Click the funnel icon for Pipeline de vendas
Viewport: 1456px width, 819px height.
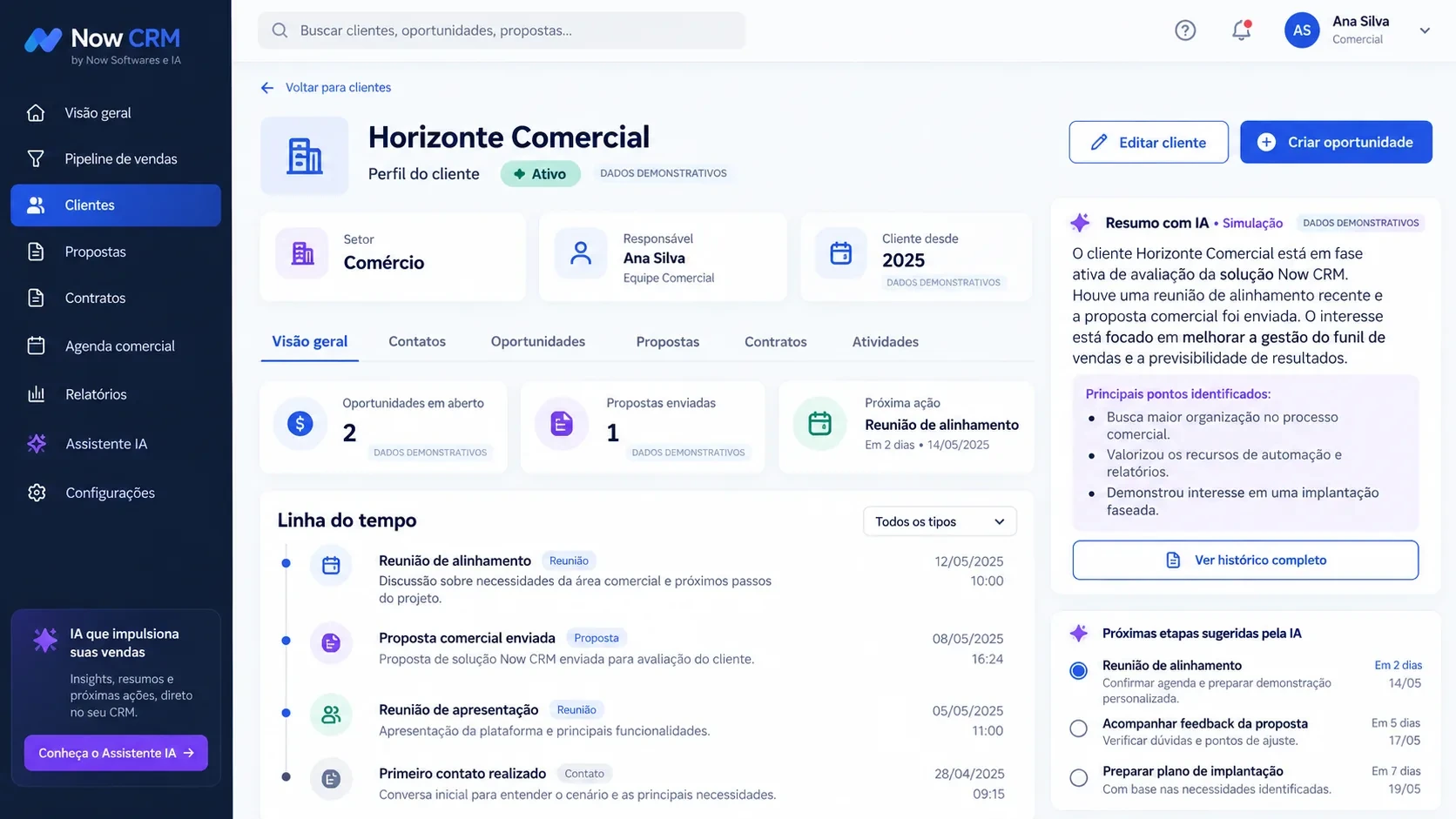[x=36, y=158]
